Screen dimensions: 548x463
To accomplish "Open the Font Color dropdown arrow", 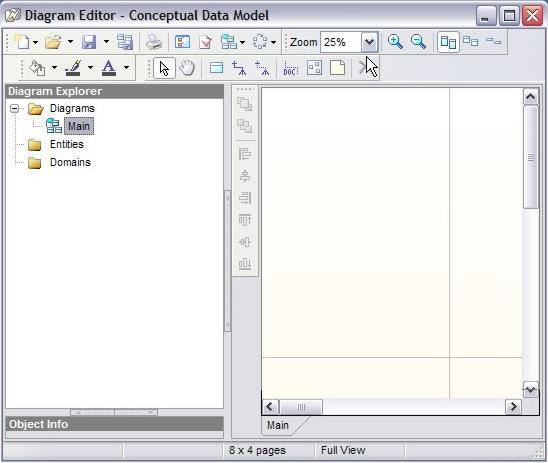I will click(x=127, y=67).
